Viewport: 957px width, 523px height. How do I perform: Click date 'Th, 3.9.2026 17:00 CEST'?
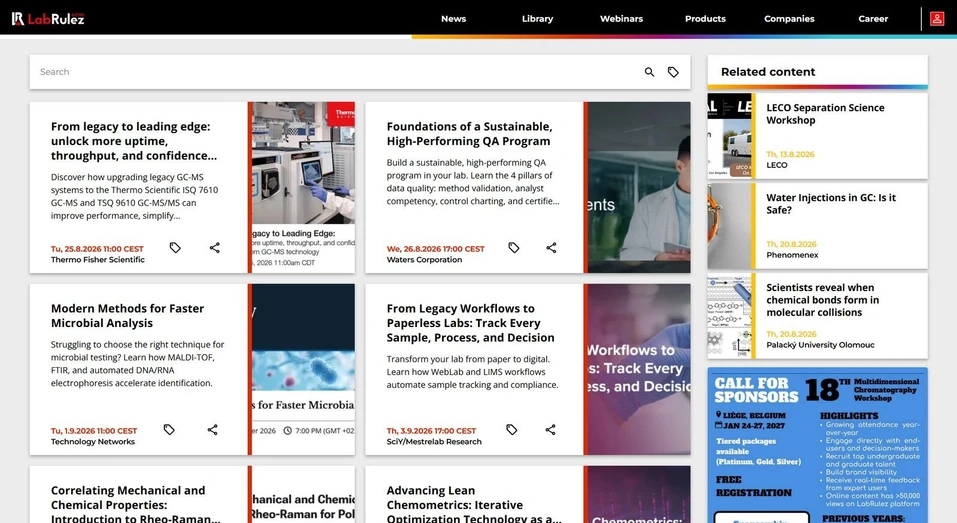(x=432, y=431)
